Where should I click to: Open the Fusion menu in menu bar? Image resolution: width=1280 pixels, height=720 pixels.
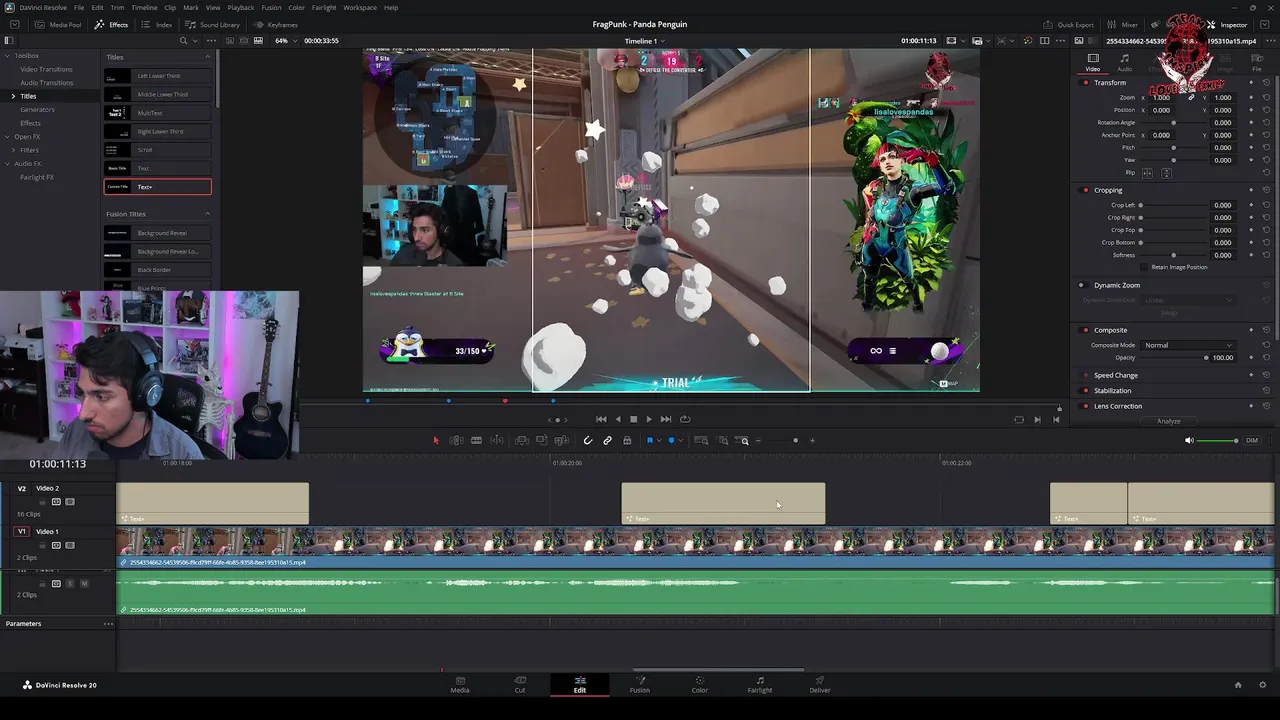(271, 7)
